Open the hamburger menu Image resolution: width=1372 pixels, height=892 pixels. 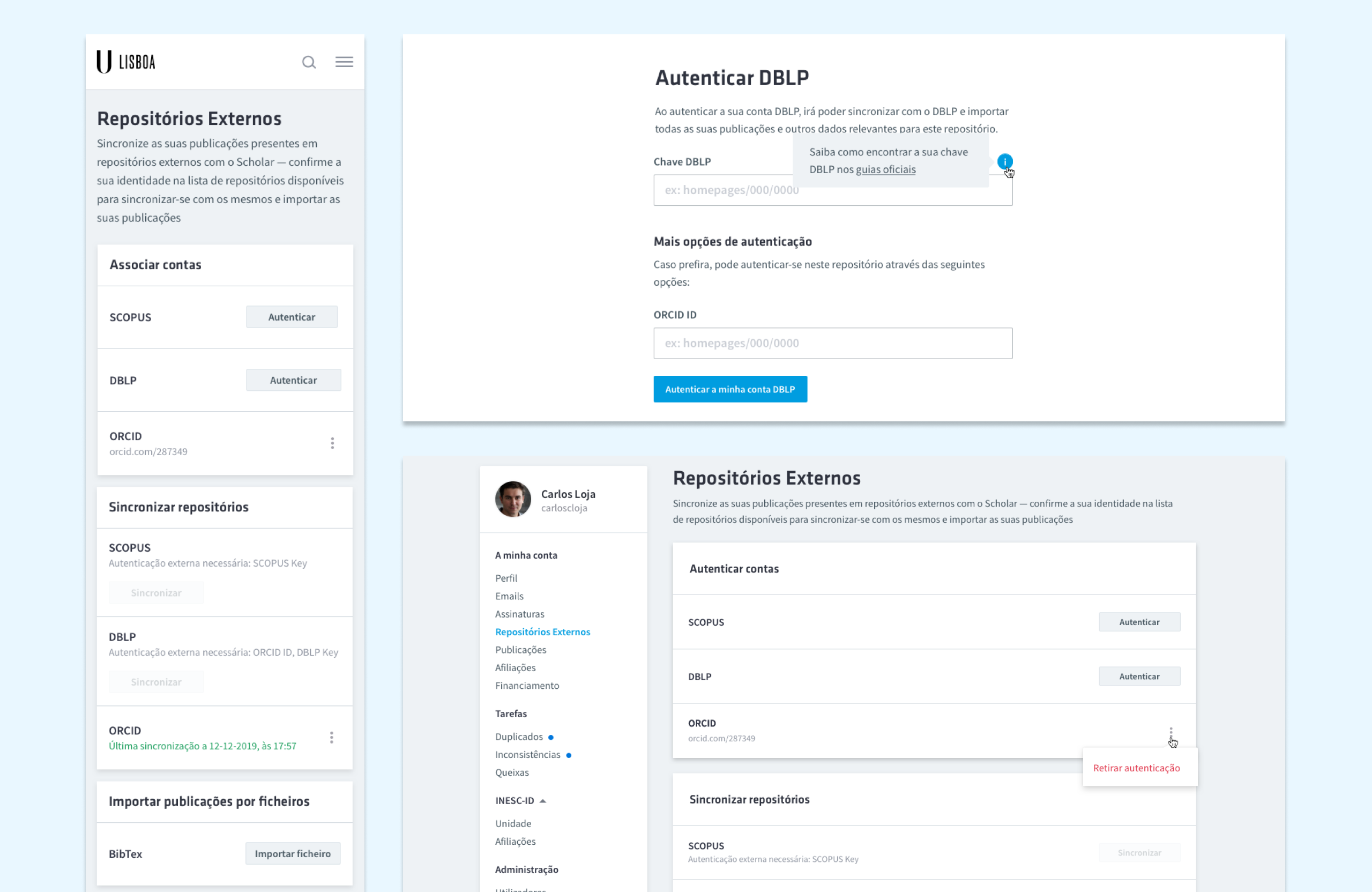[x=344, y=62]
